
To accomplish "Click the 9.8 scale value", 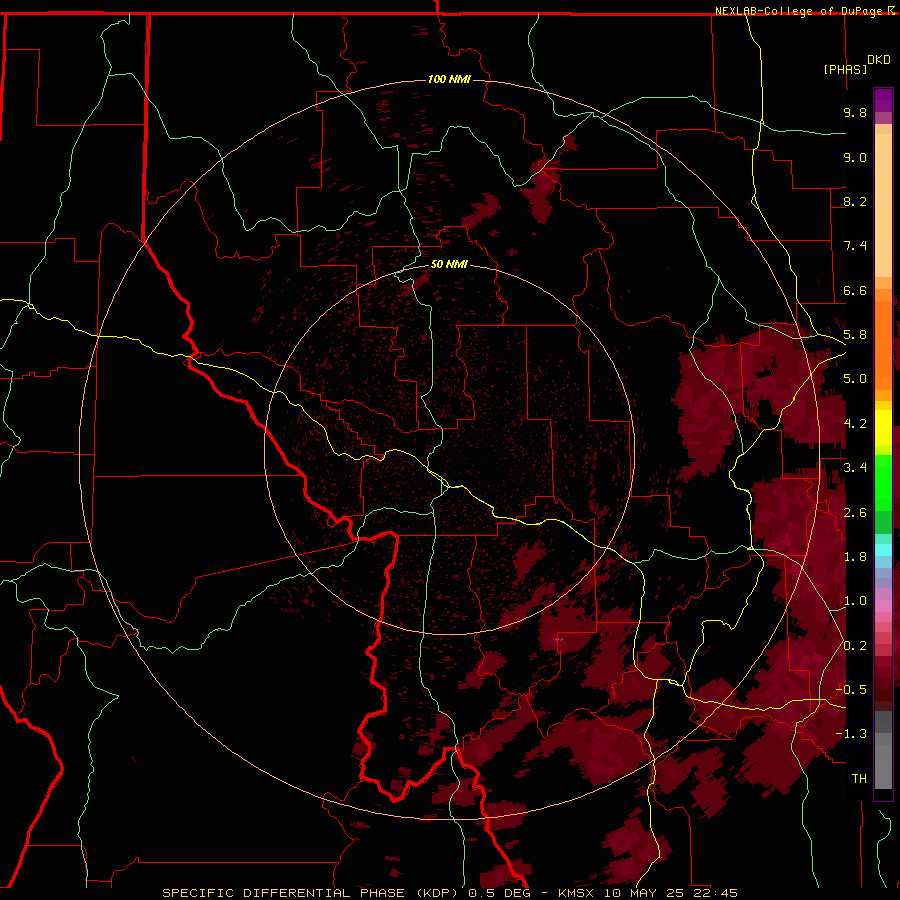I will 855,112.
